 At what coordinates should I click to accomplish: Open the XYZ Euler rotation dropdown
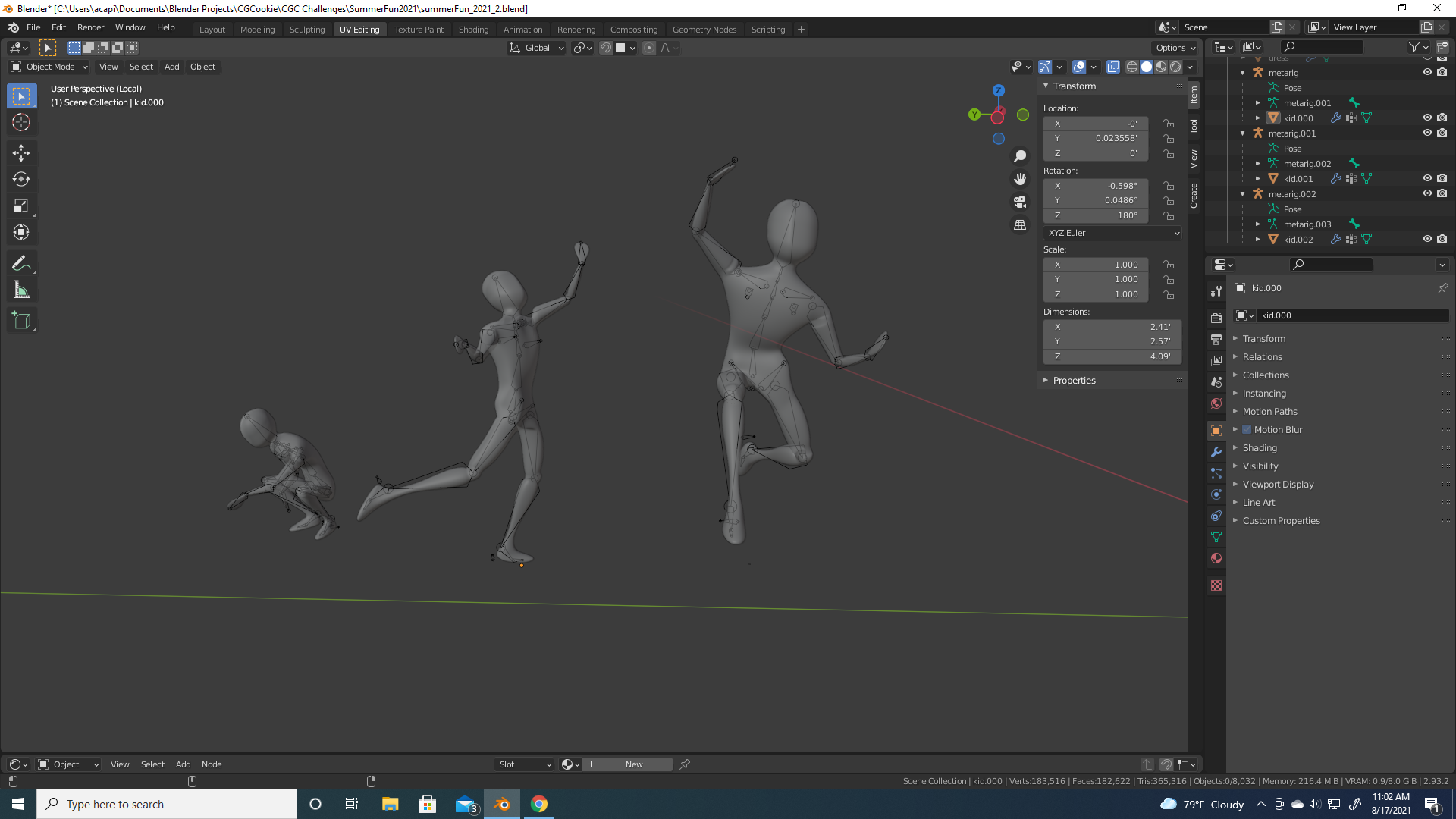pos(1112,233)
